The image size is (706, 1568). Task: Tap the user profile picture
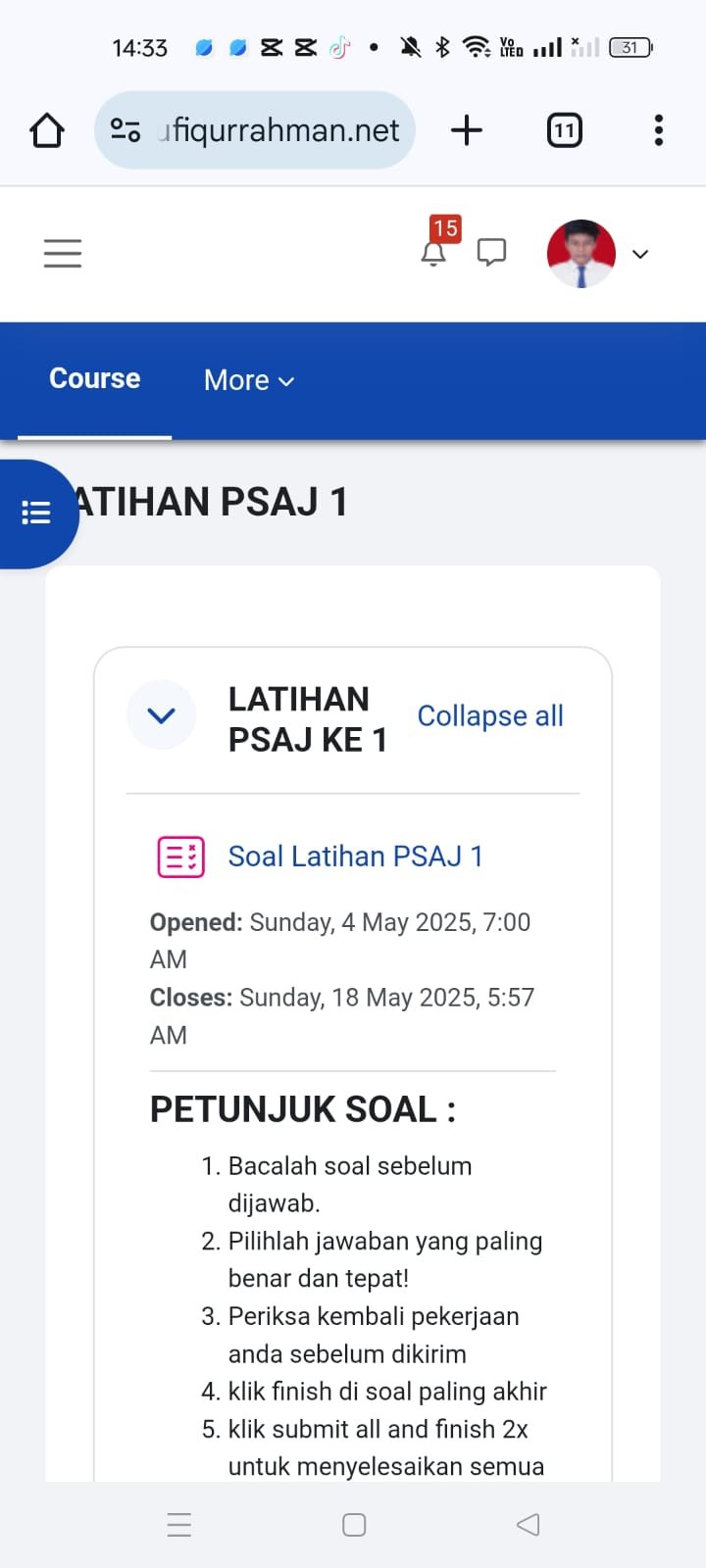(580, 254)
